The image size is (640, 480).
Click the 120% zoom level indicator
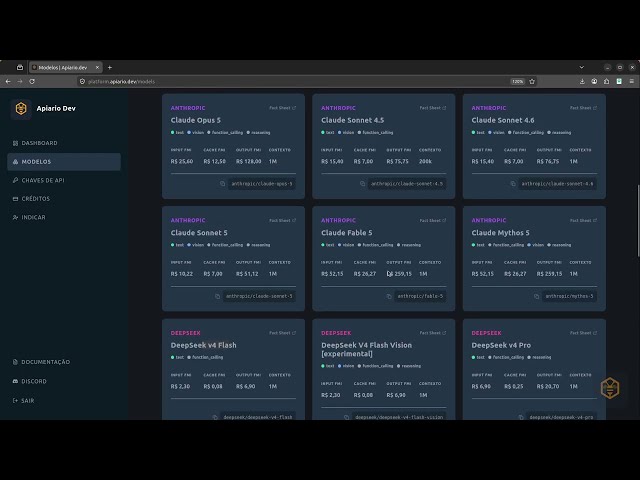tap(518, 82)
